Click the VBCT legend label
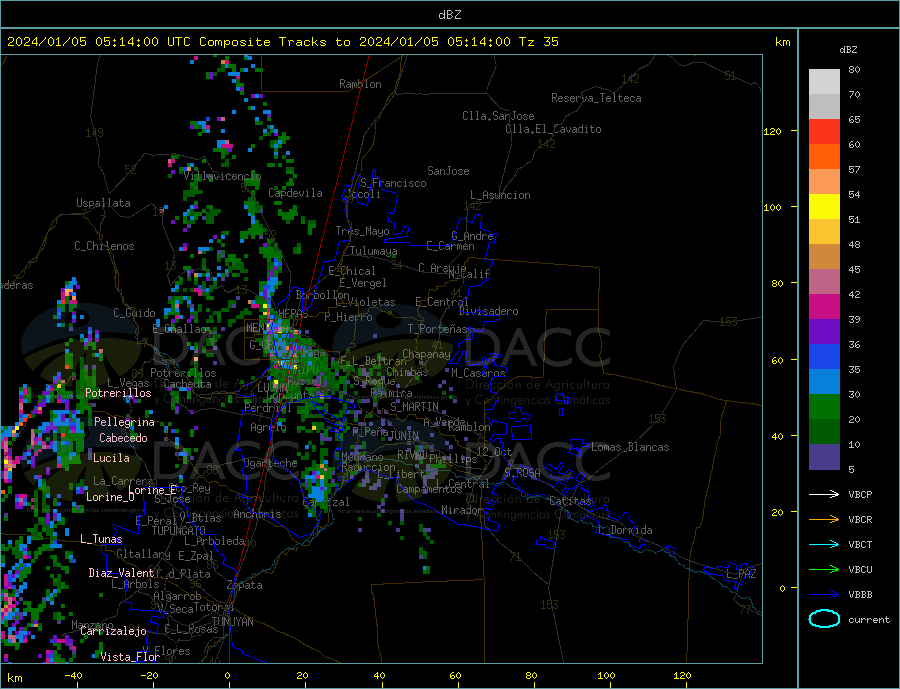Image resolution: width=900 pixels, height=689 pixels. coord(860,544)
